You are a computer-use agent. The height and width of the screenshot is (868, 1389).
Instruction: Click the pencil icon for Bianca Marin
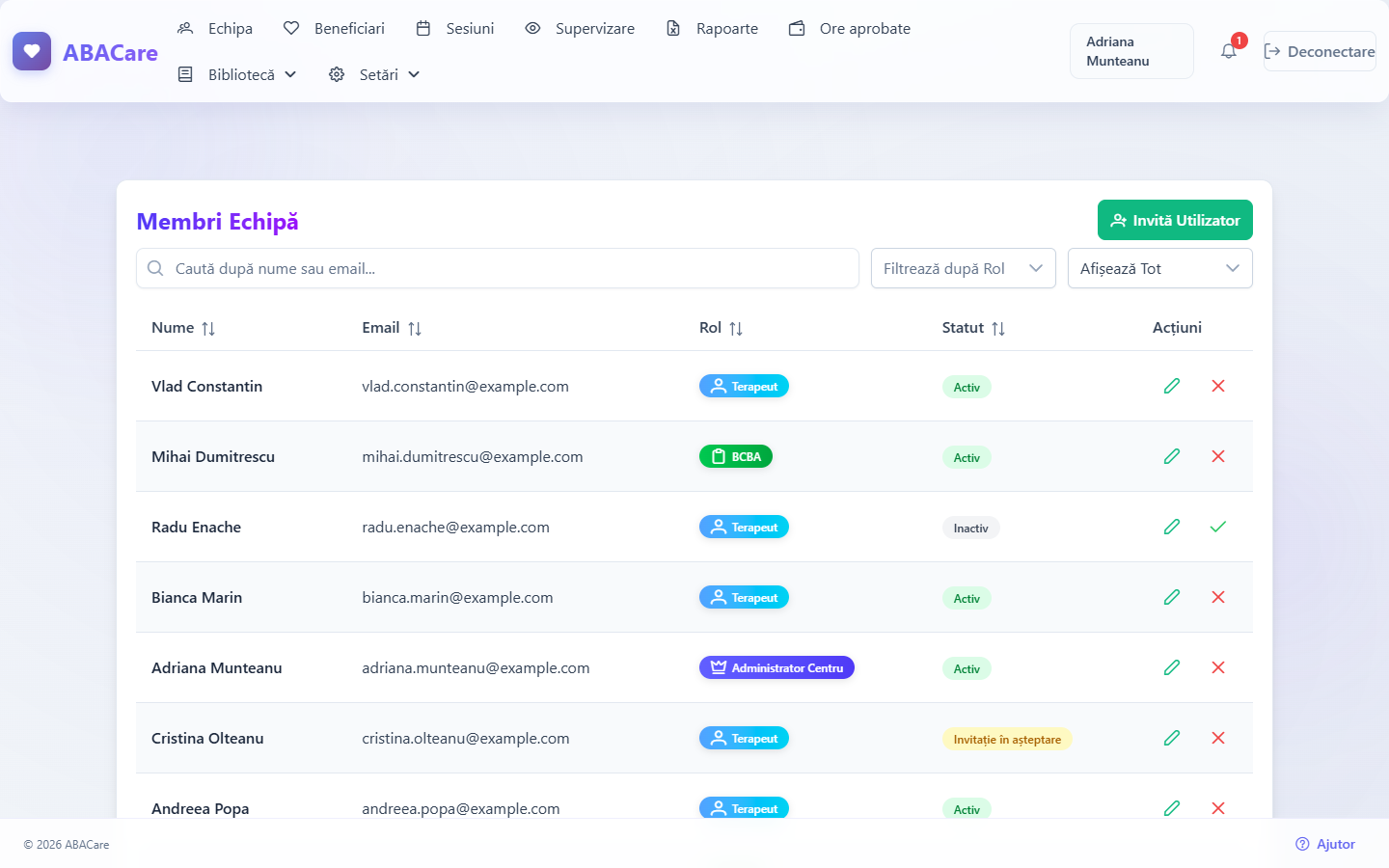pos(1172,597)
